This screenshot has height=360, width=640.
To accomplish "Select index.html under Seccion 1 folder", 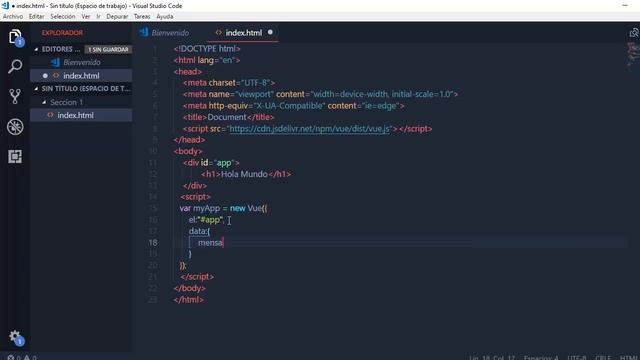I will pos(81,115).
